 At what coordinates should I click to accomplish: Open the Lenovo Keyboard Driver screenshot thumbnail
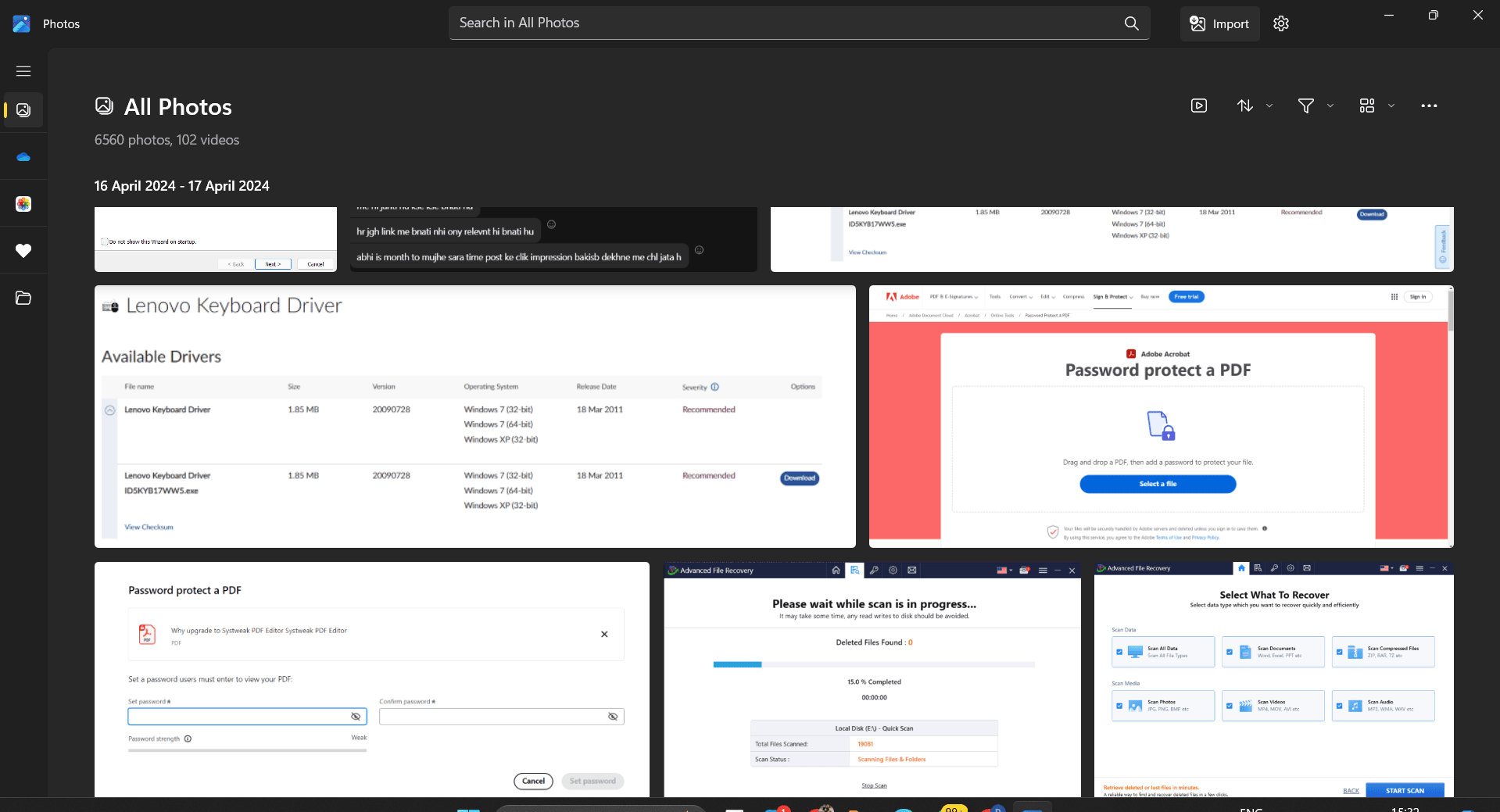click(474, 416)
